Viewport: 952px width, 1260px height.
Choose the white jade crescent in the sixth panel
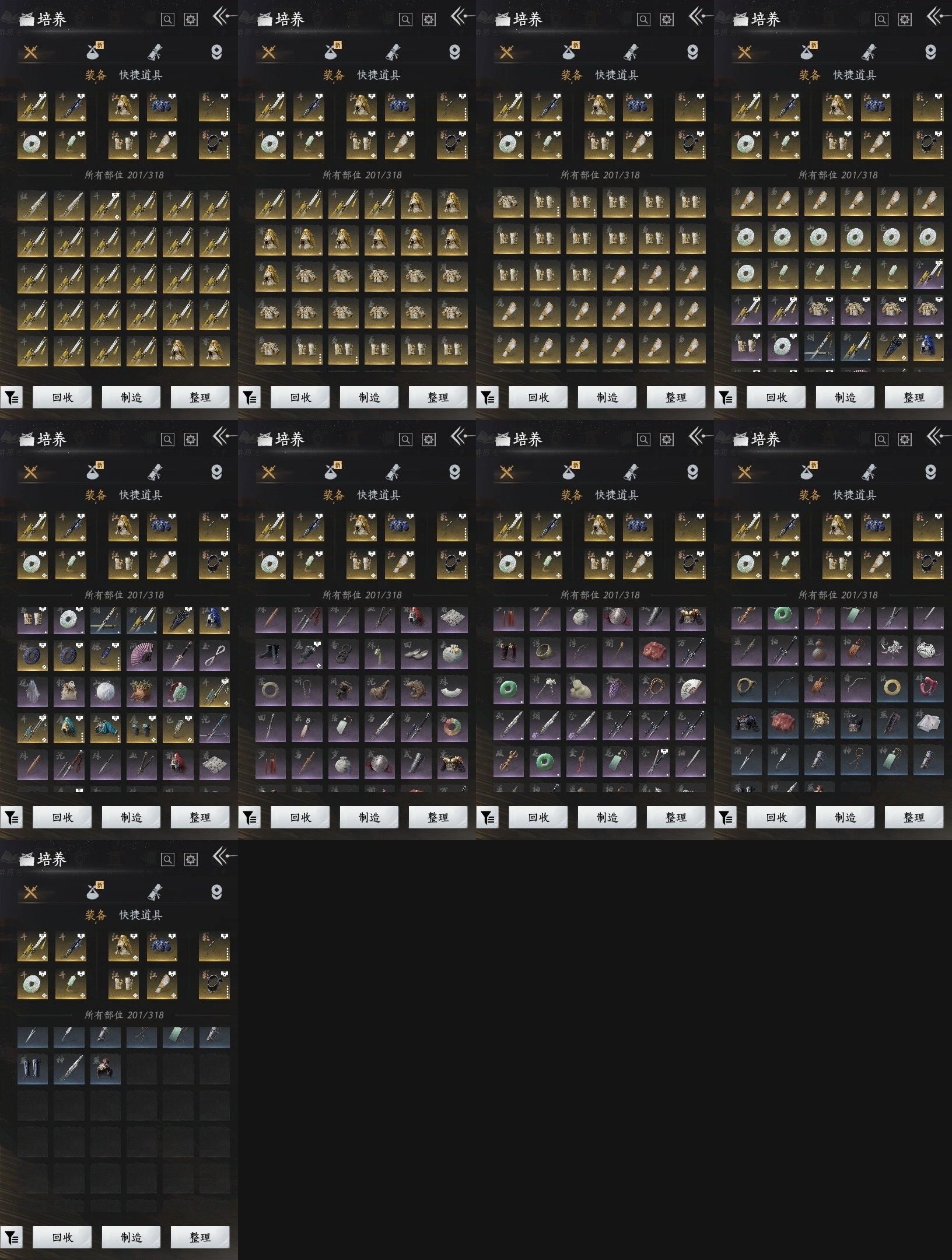pos(452,692)
